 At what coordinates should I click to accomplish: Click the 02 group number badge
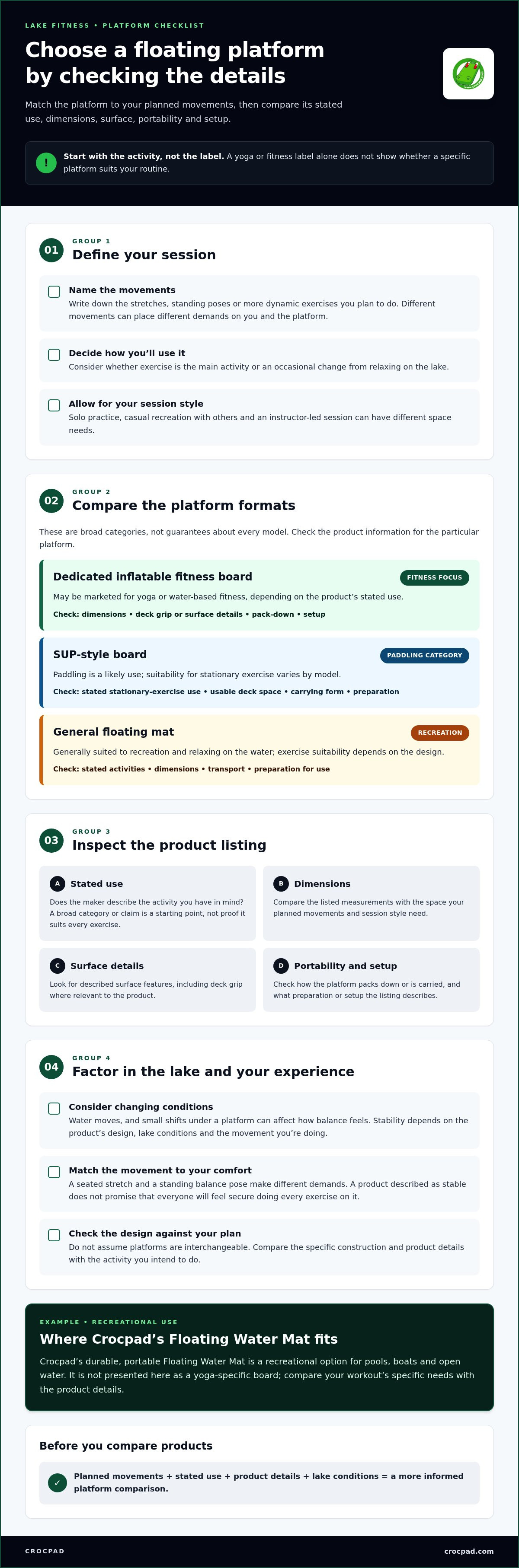tap(51, 501)
